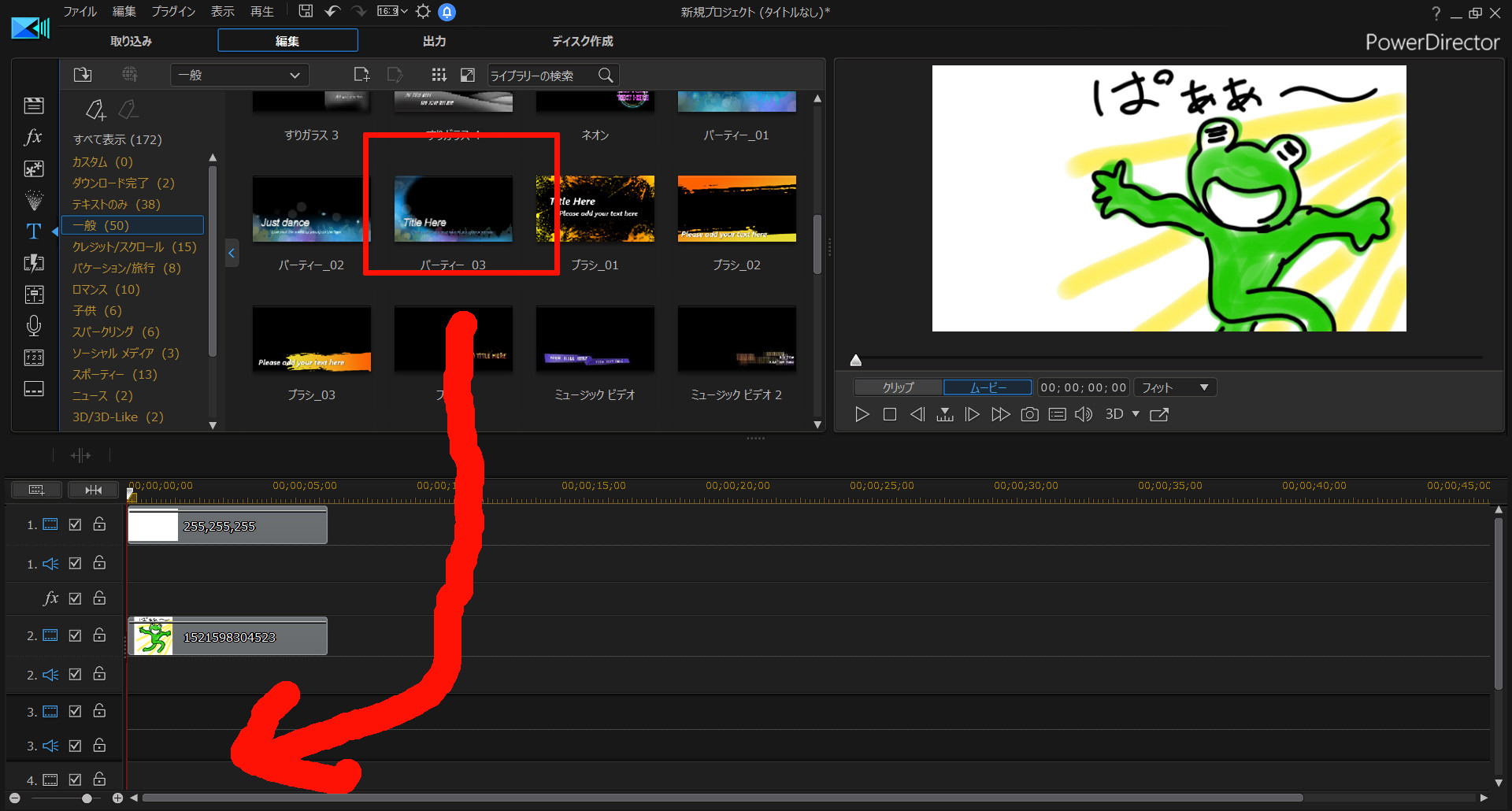Open the 3D mode dropdown arrow

tap(1136, 414)
